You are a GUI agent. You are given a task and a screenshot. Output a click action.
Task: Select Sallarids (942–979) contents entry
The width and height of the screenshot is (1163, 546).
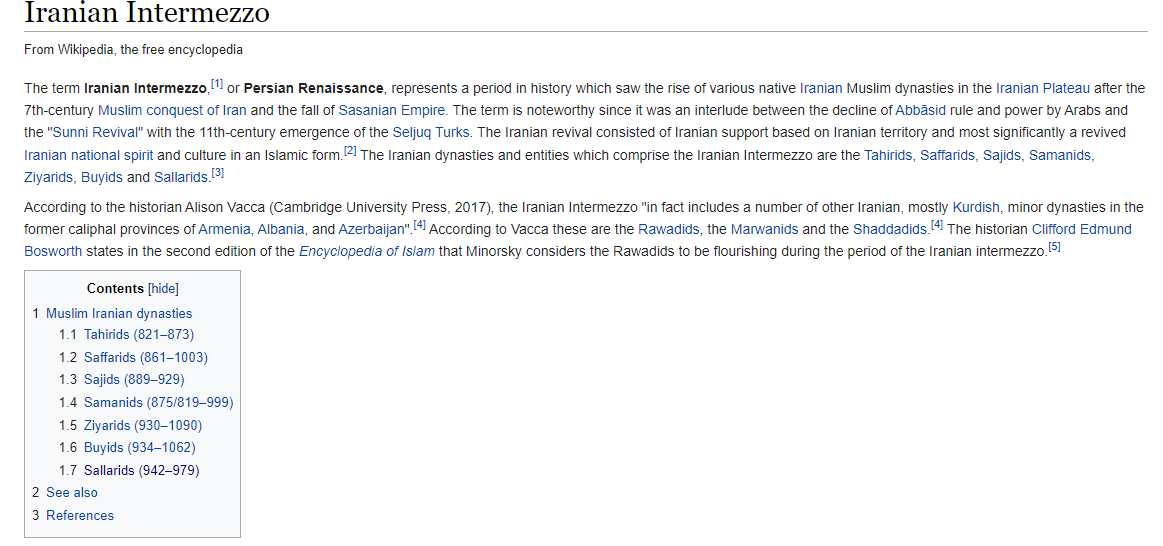tap(142, 470)
